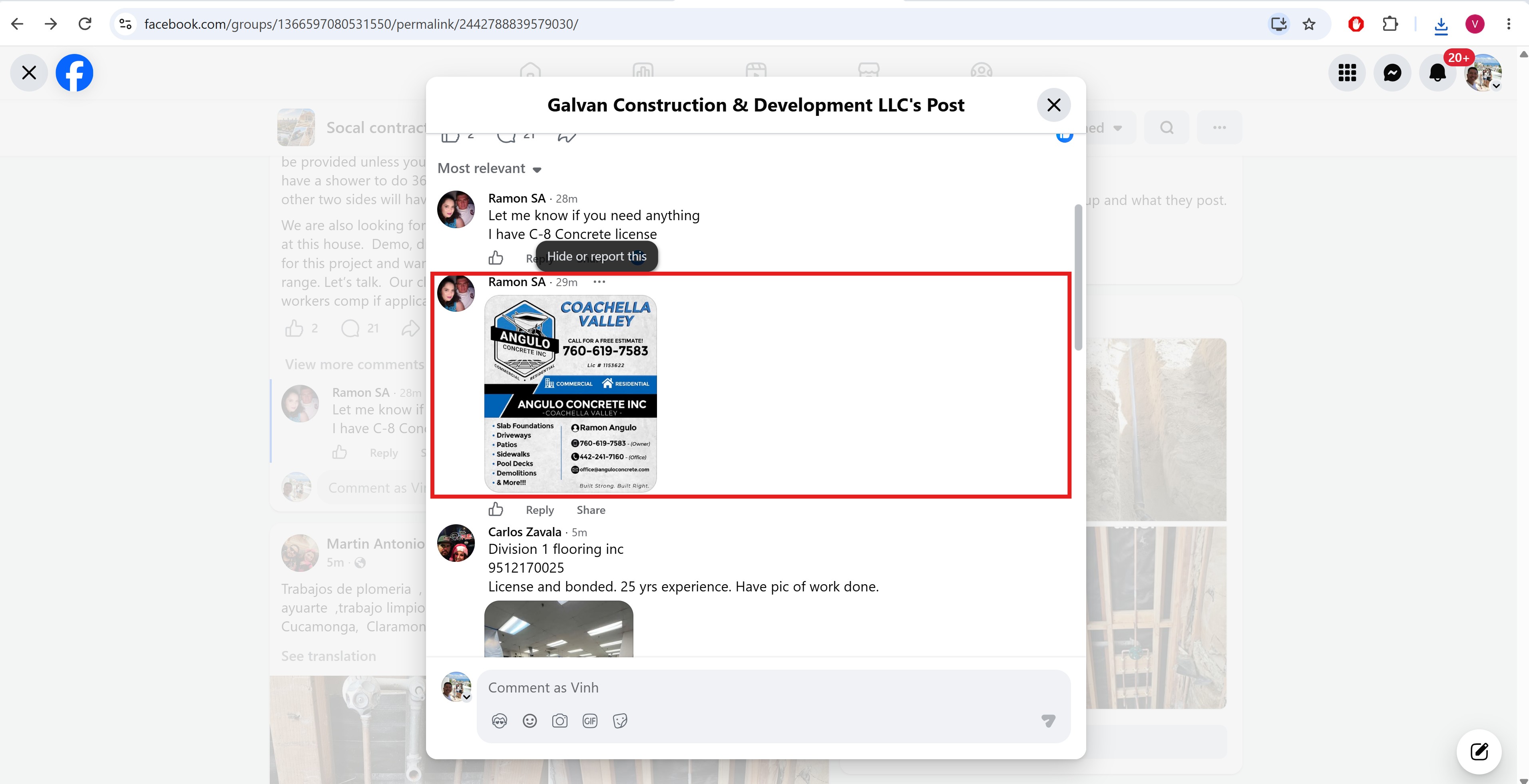Bookmark this page with the star icon
The height and width of the screenshot is (784, 1529).
pyautogui.click(x=1309, y=24)
